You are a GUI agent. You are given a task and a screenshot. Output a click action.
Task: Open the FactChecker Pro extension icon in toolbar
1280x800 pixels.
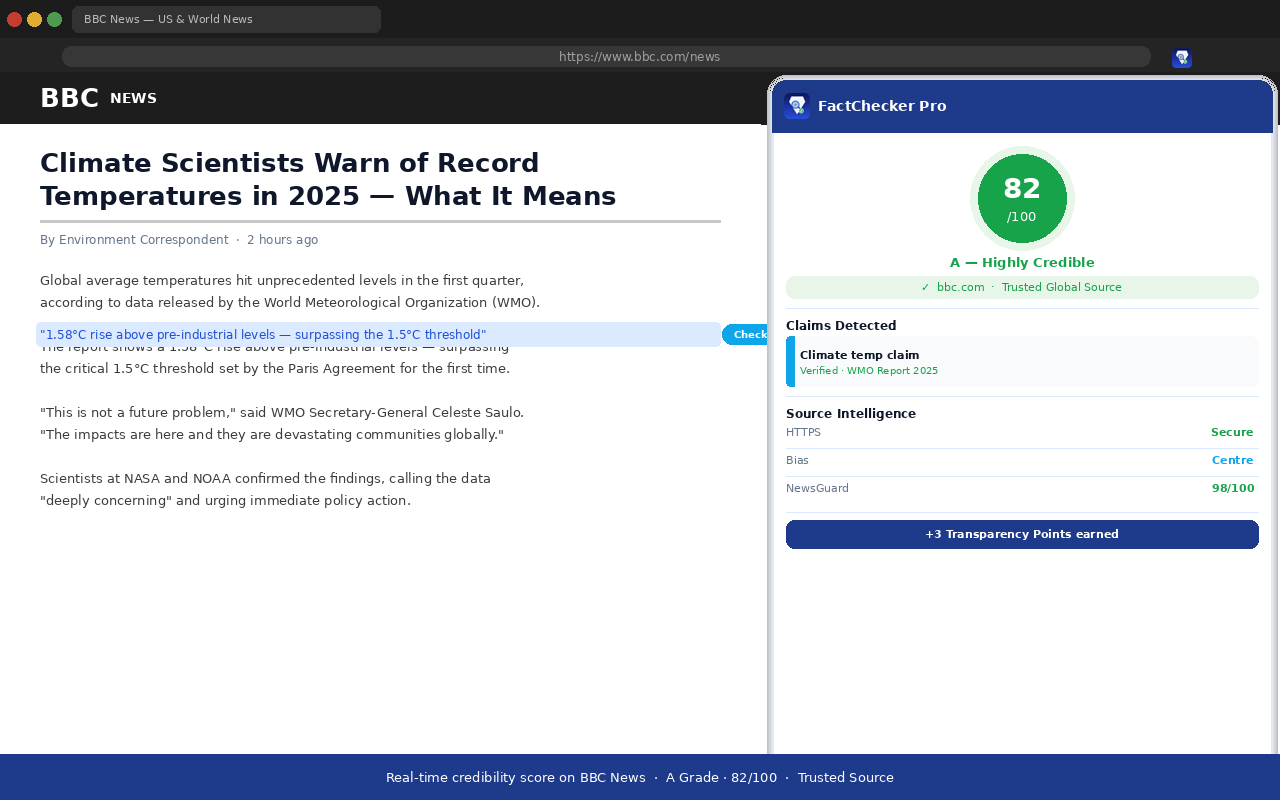pyautogui.click(x=1182, y=58)
